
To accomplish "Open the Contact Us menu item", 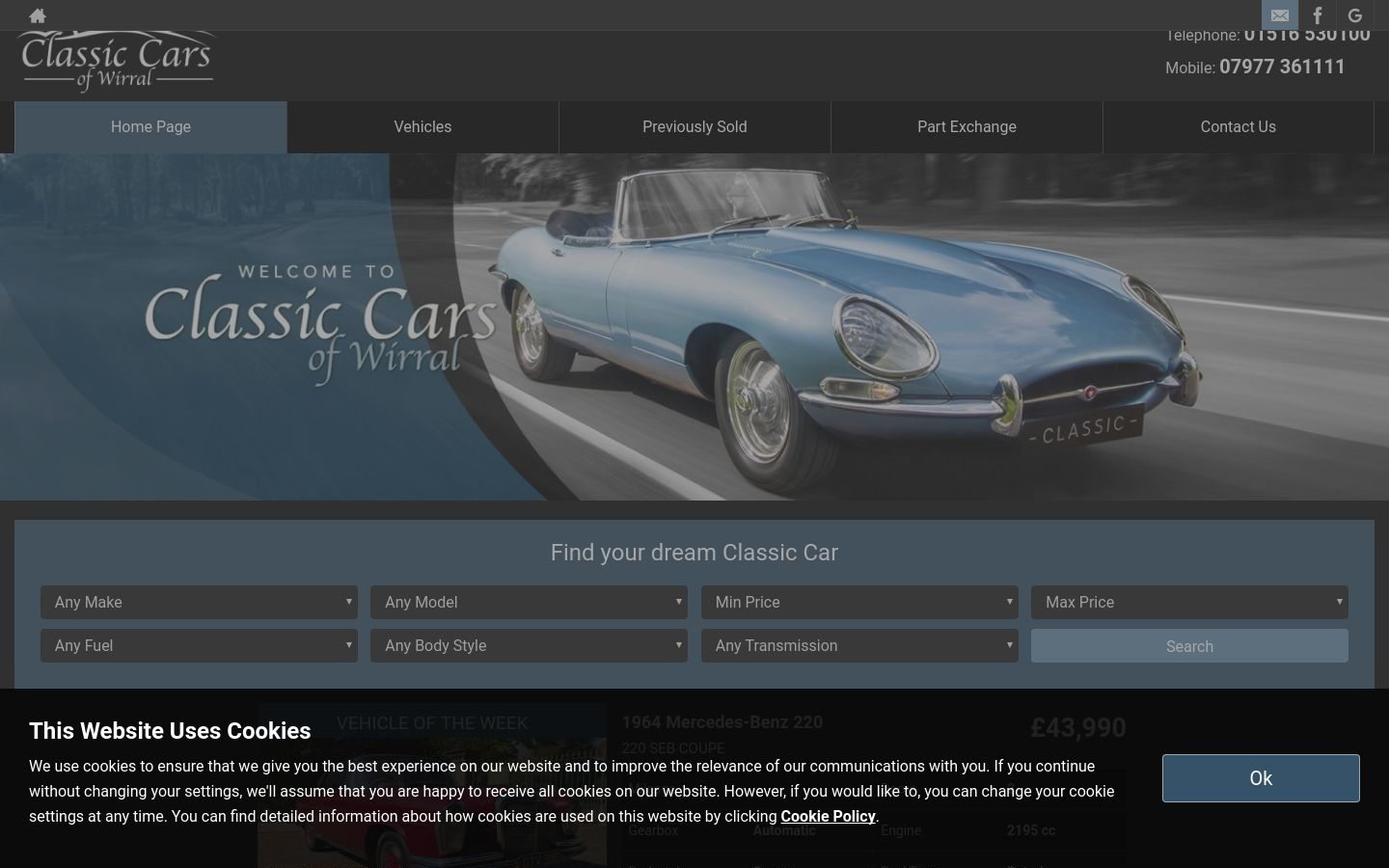I will [1238, 127].
